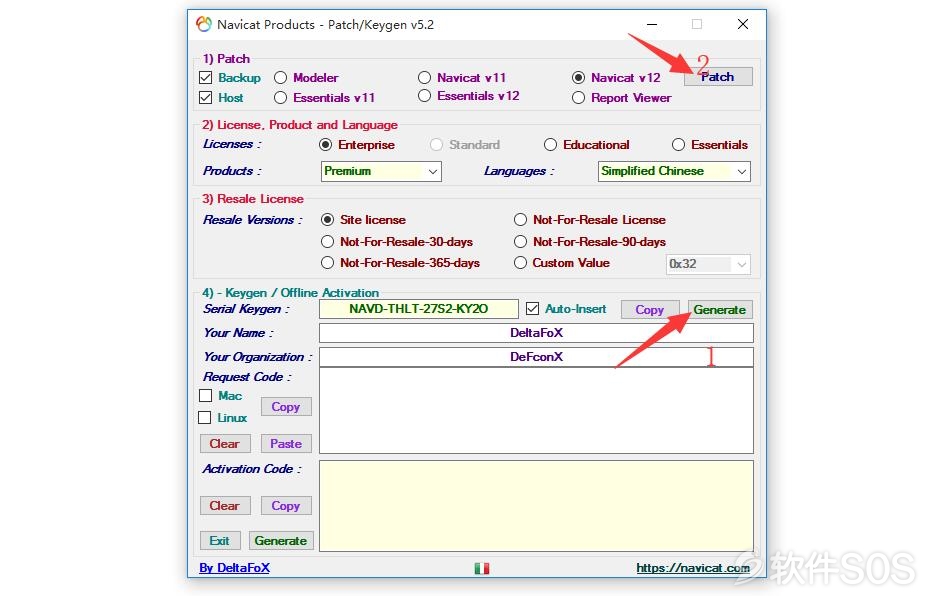Generate the Activation Code

tap(281, 541)
